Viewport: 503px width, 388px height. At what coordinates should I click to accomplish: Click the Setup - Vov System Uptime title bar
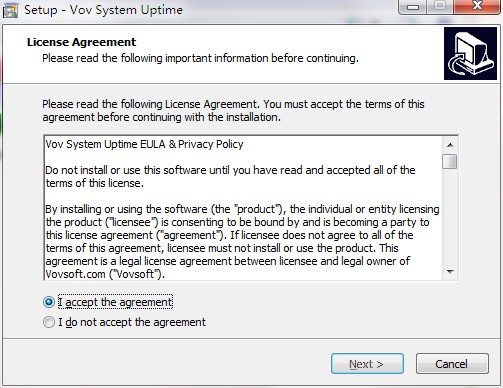click(200, 10)
